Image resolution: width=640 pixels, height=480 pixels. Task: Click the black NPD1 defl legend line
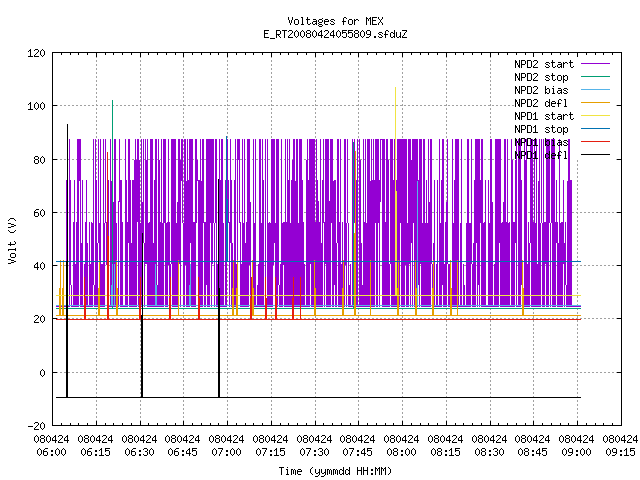(x=595, y=155)
